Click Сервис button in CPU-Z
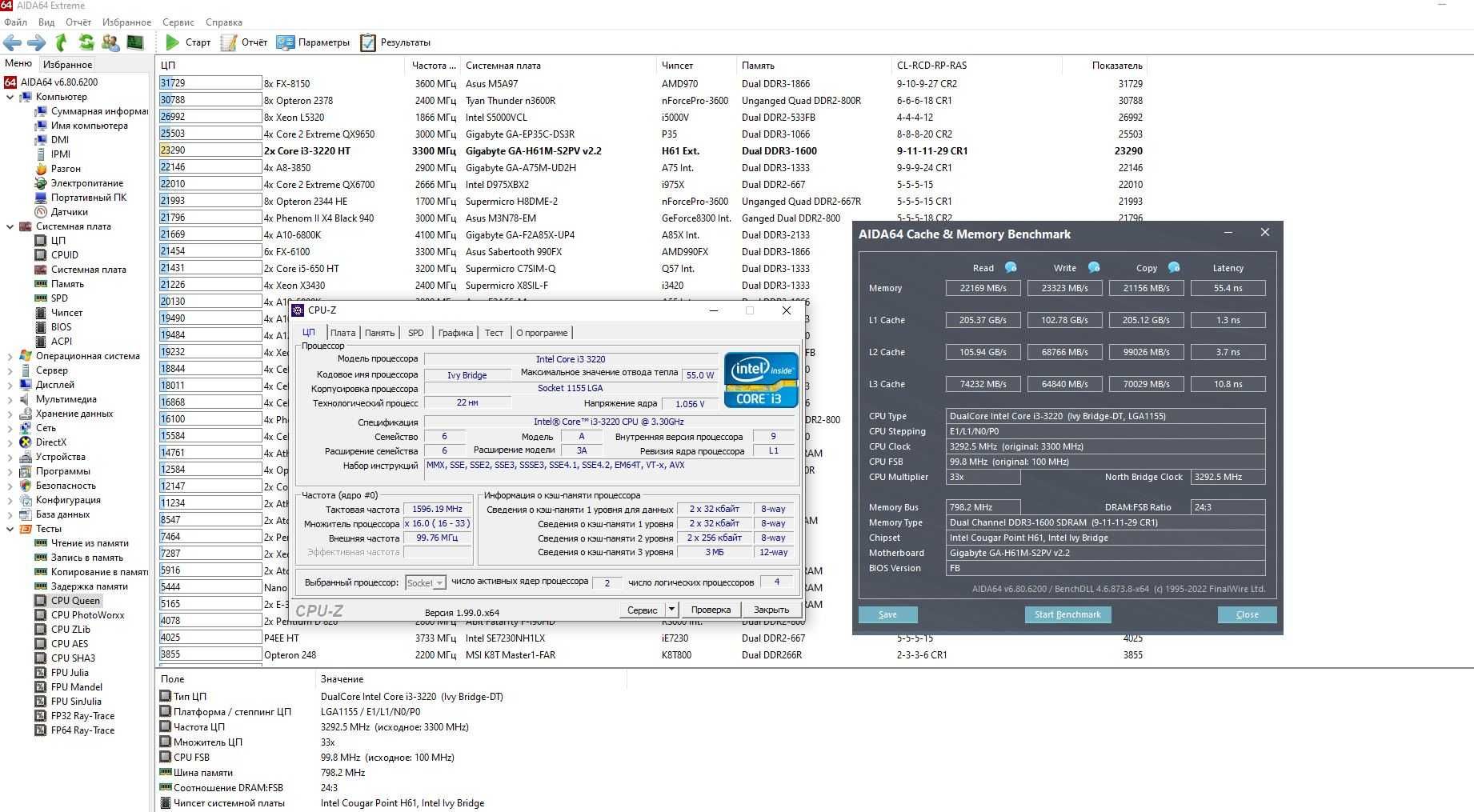 tap(642, 610)
